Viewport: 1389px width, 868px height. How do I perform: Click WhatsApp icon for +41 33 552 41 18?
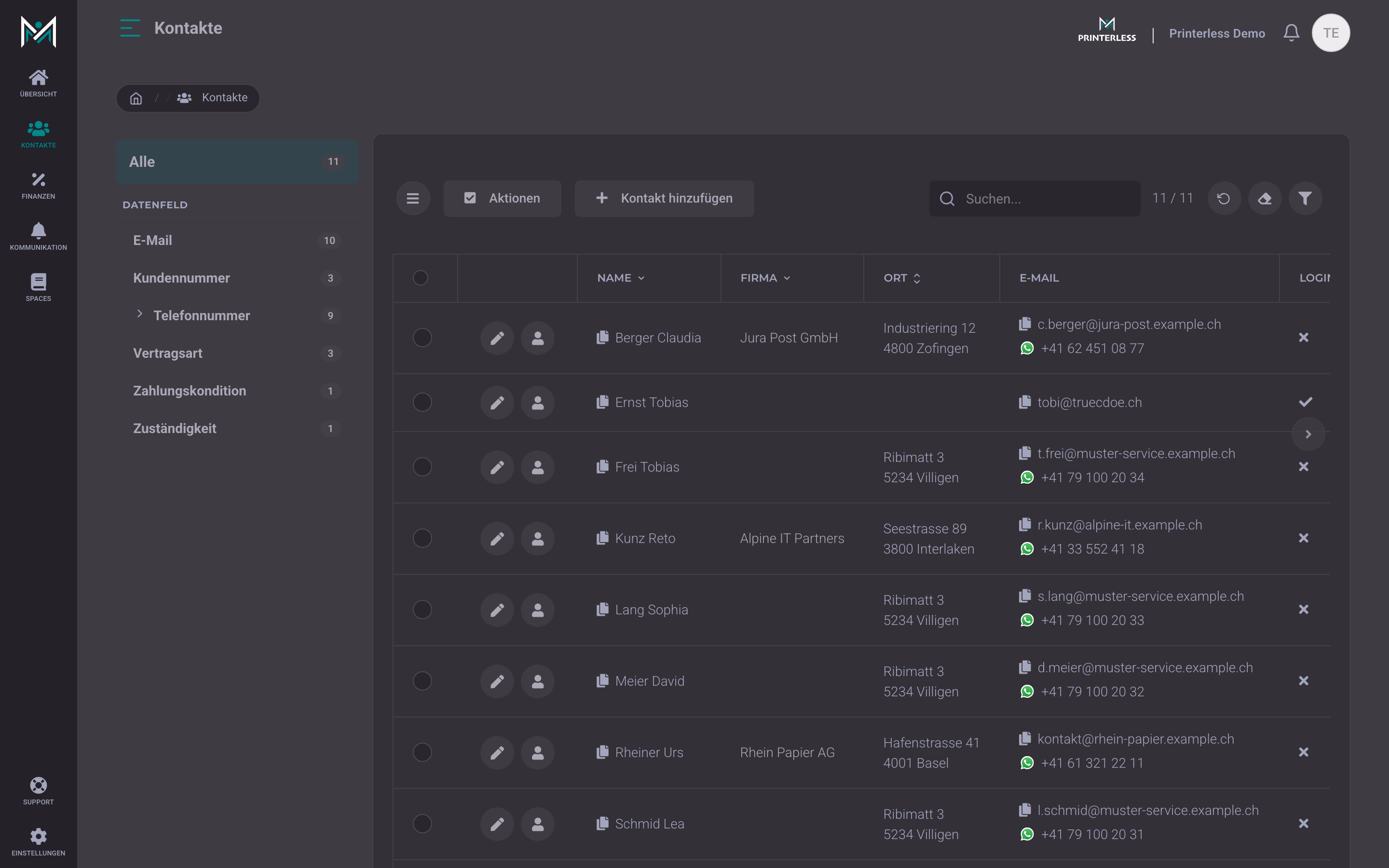click(x=1027, y=549)
